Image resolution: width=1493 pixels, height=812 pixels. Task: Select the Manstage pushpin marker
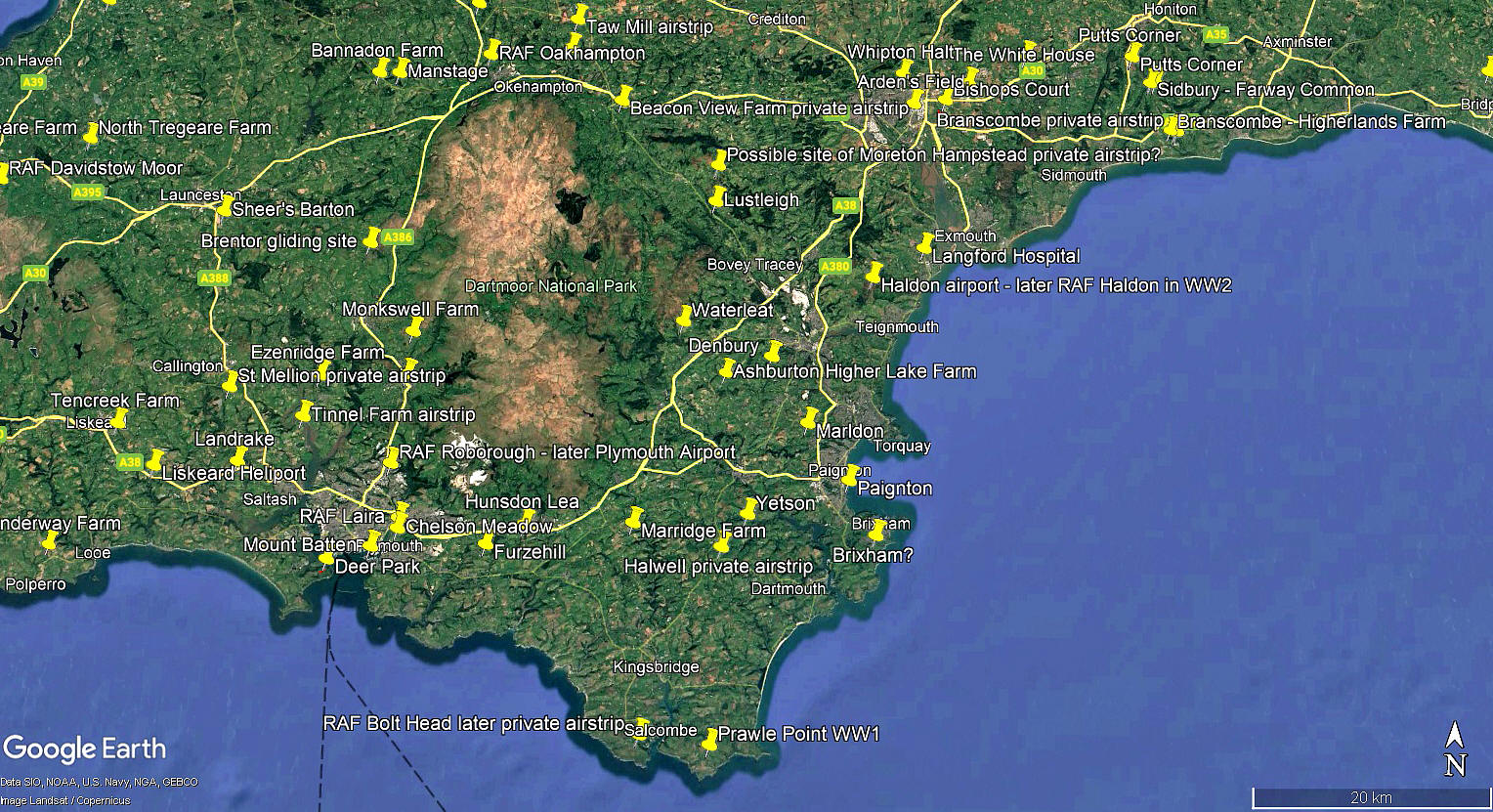click(x=402, y=68)
